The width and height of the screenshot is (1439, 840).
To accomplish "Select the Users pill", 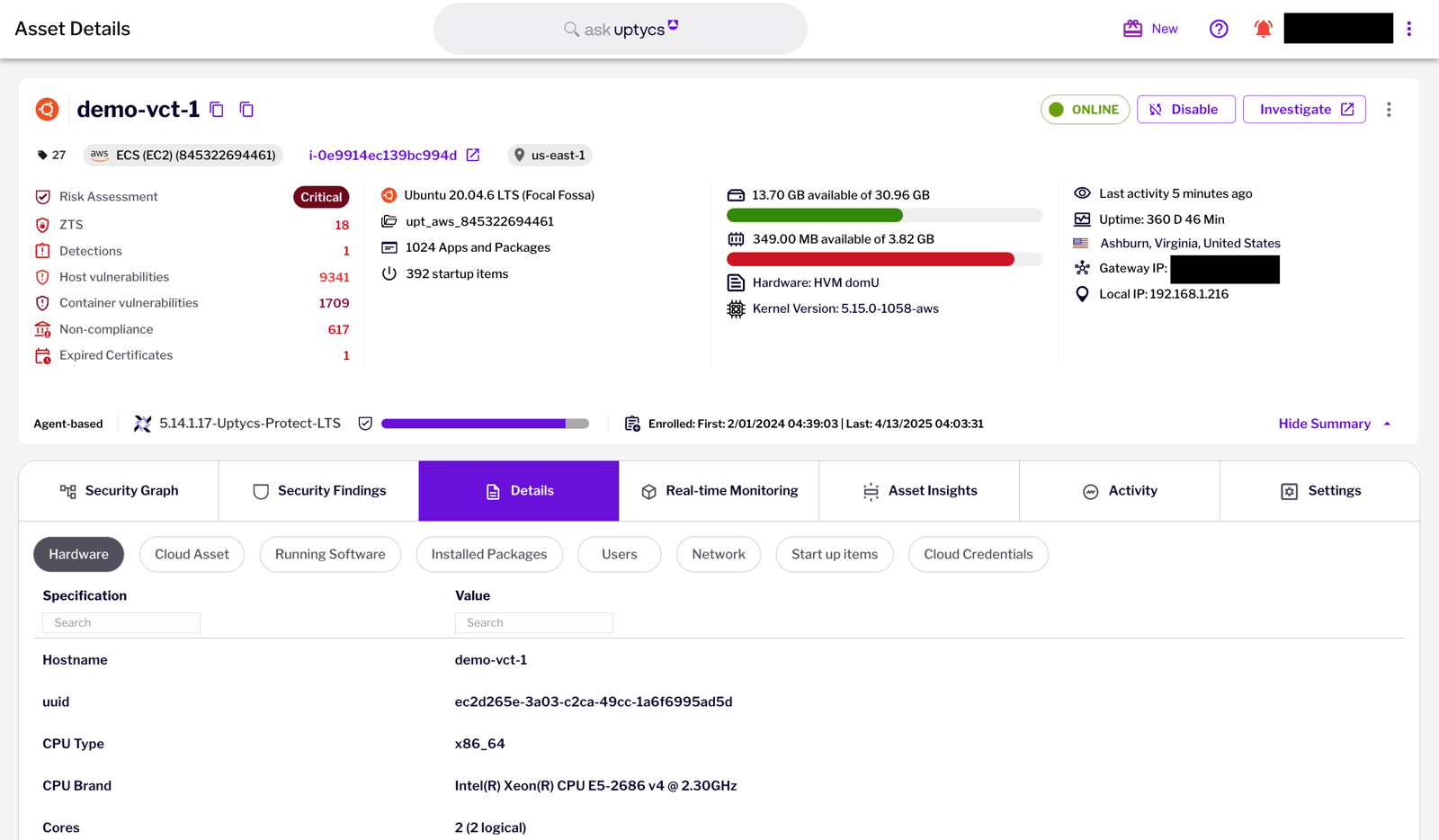I will [x=619, y=554].
